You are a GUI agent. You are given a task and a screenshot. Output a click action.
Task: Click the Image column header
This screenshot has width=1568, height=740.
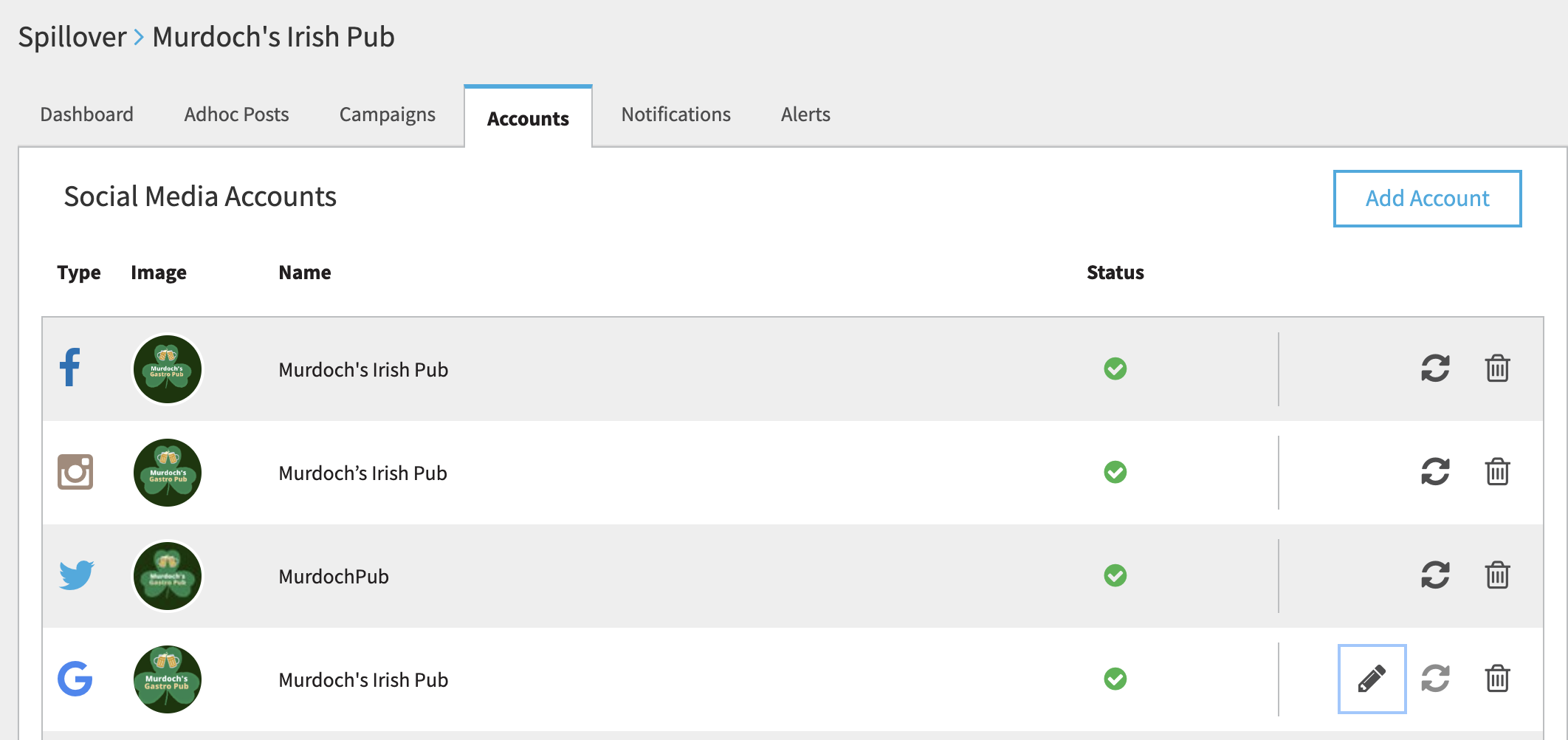159,273
